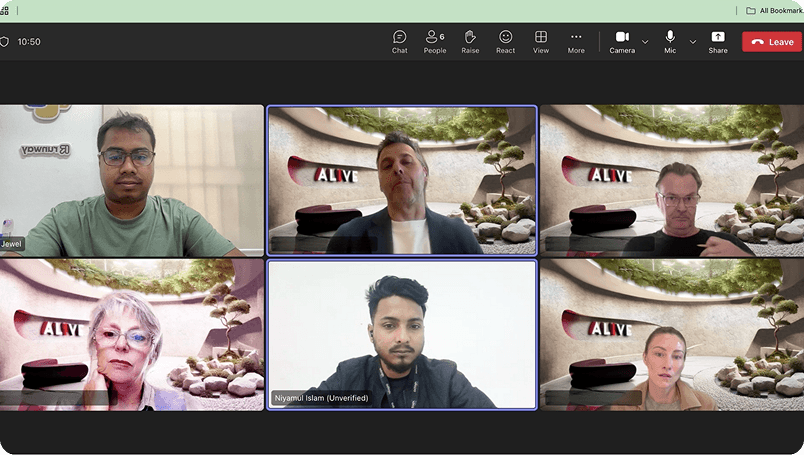
Task: Mute the Mic
Action: [x=670, y=41]
